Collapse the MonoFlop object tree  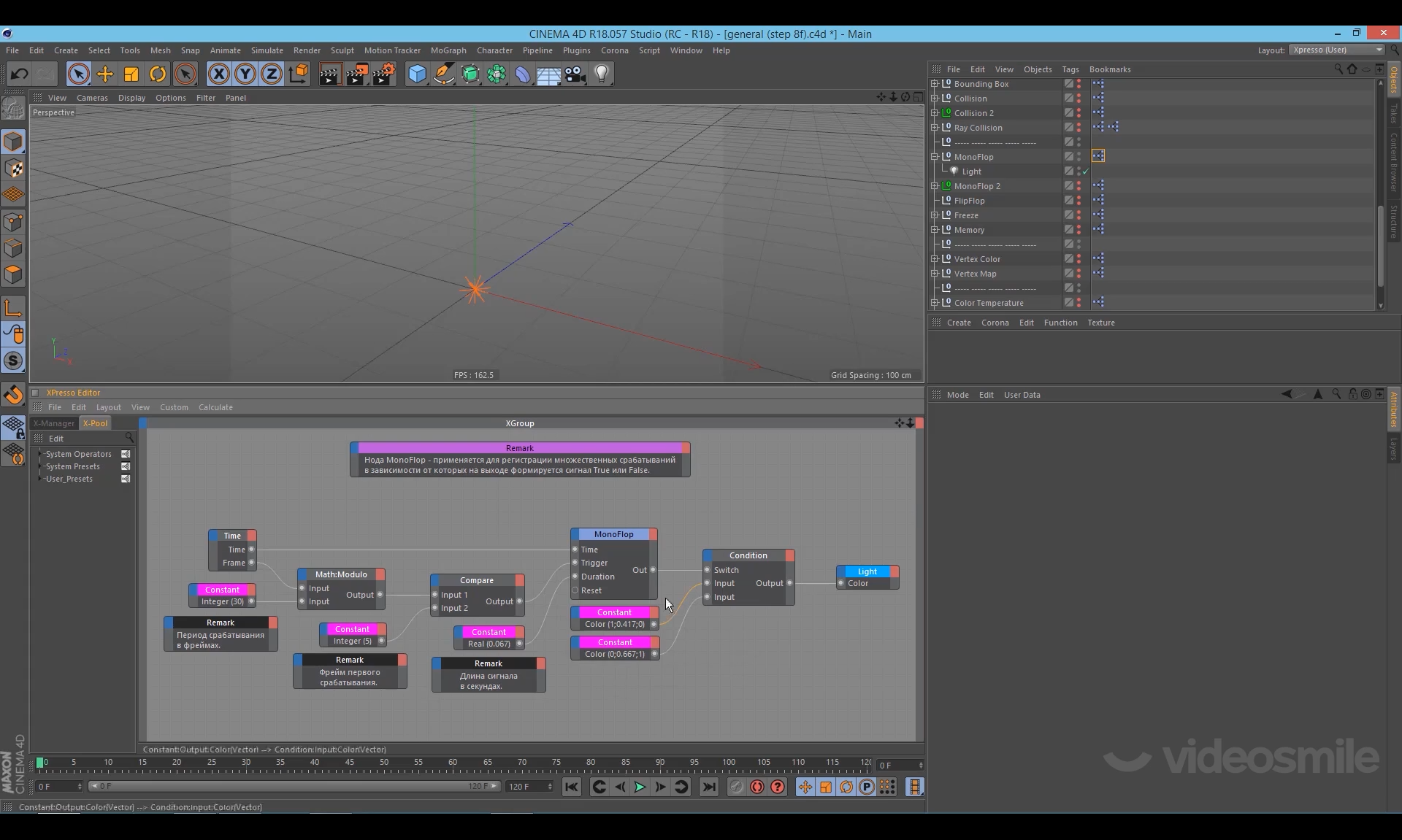coord(935,157)
